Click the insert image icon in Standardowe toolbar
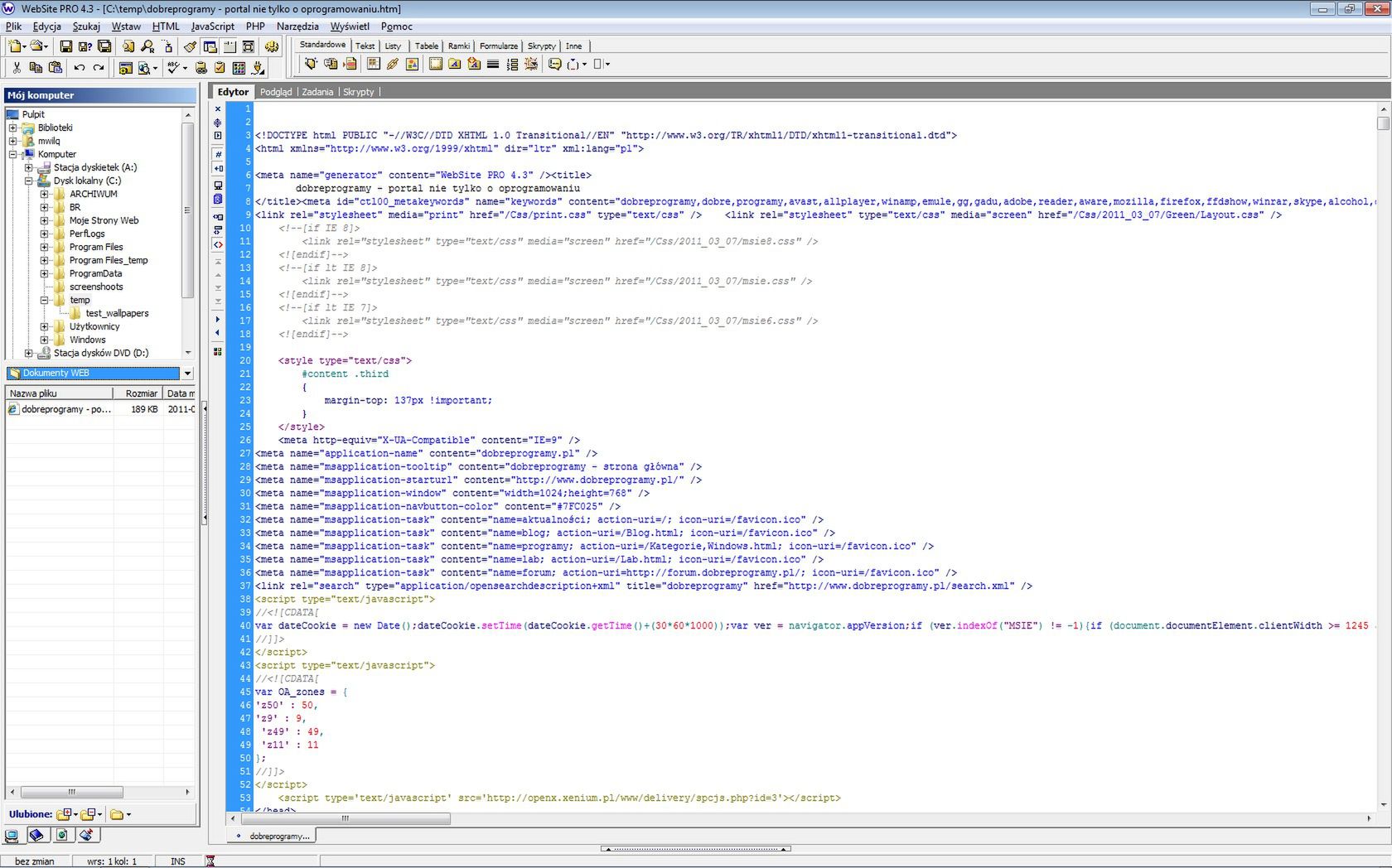The height and width of the screenshot is (868, 1392). point(412,64)
